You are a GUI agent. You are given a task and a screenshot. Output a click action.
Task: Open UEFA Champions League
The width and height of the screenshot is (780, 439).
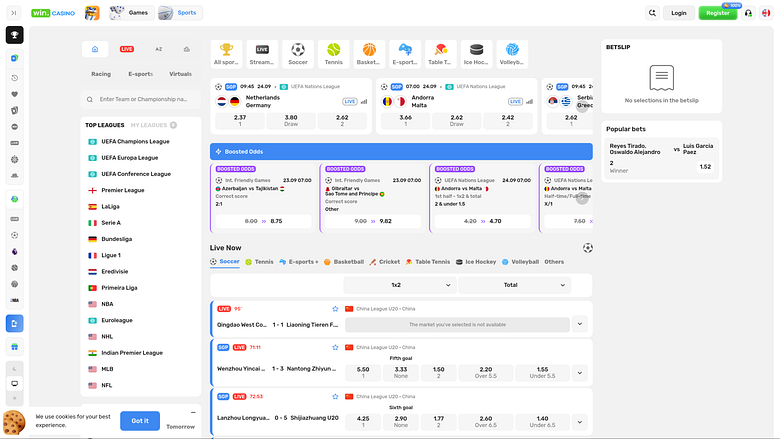point(135,142)
